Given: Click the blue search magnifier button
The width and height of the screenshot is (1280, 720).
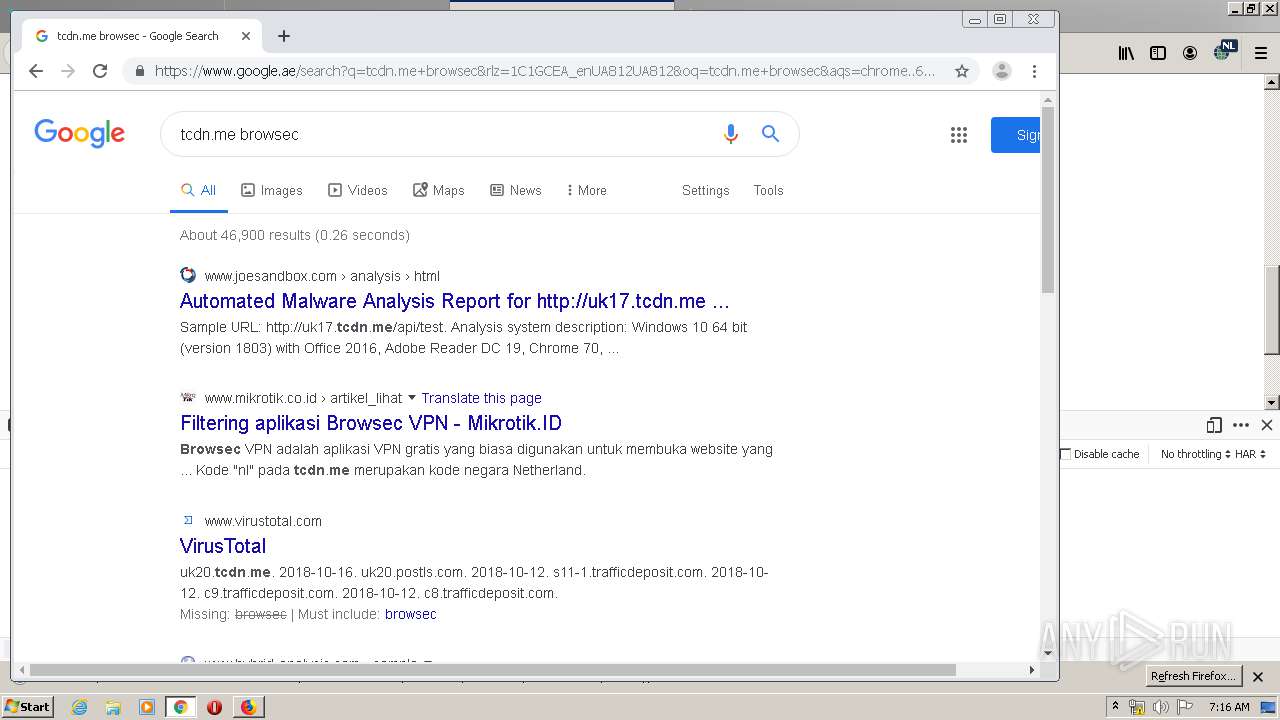Looking at the screenshot, I should pos(770,134).
